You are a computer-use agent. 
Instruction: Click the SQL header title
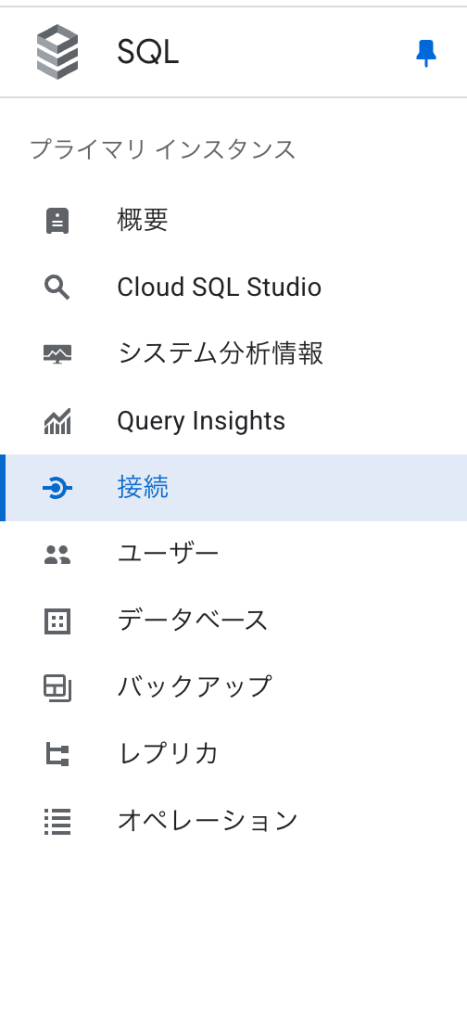click(148, 52)
